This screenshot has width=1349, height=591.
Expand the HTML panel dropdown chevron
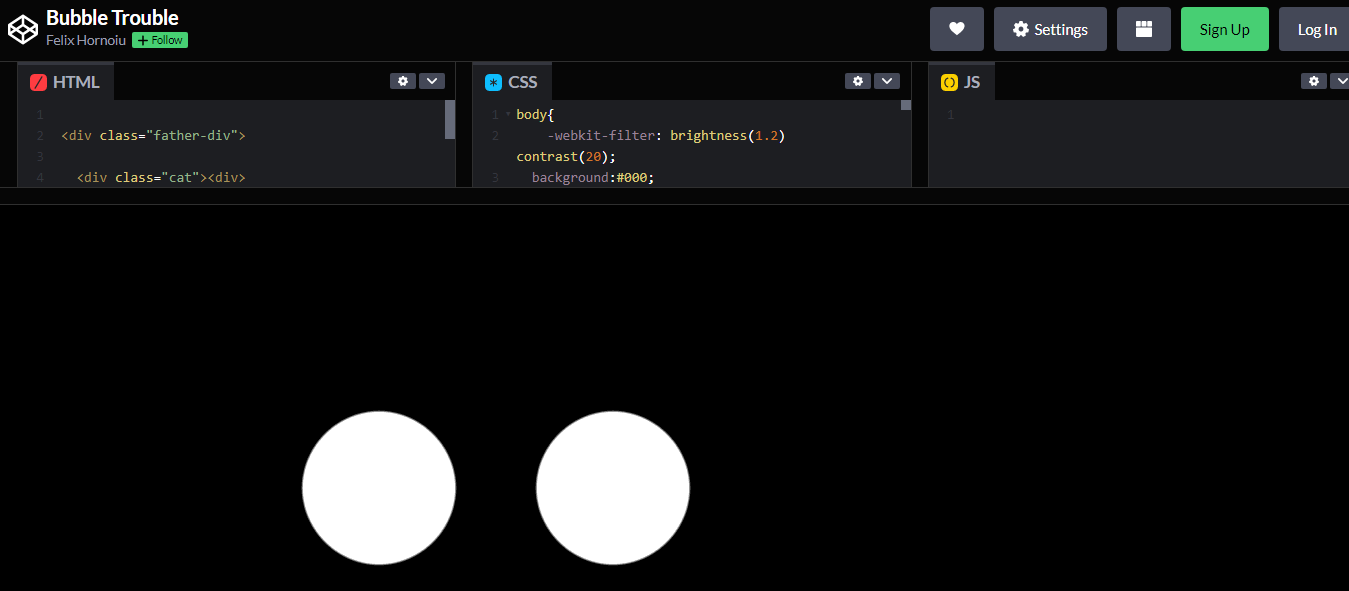[x=432, y=80]
